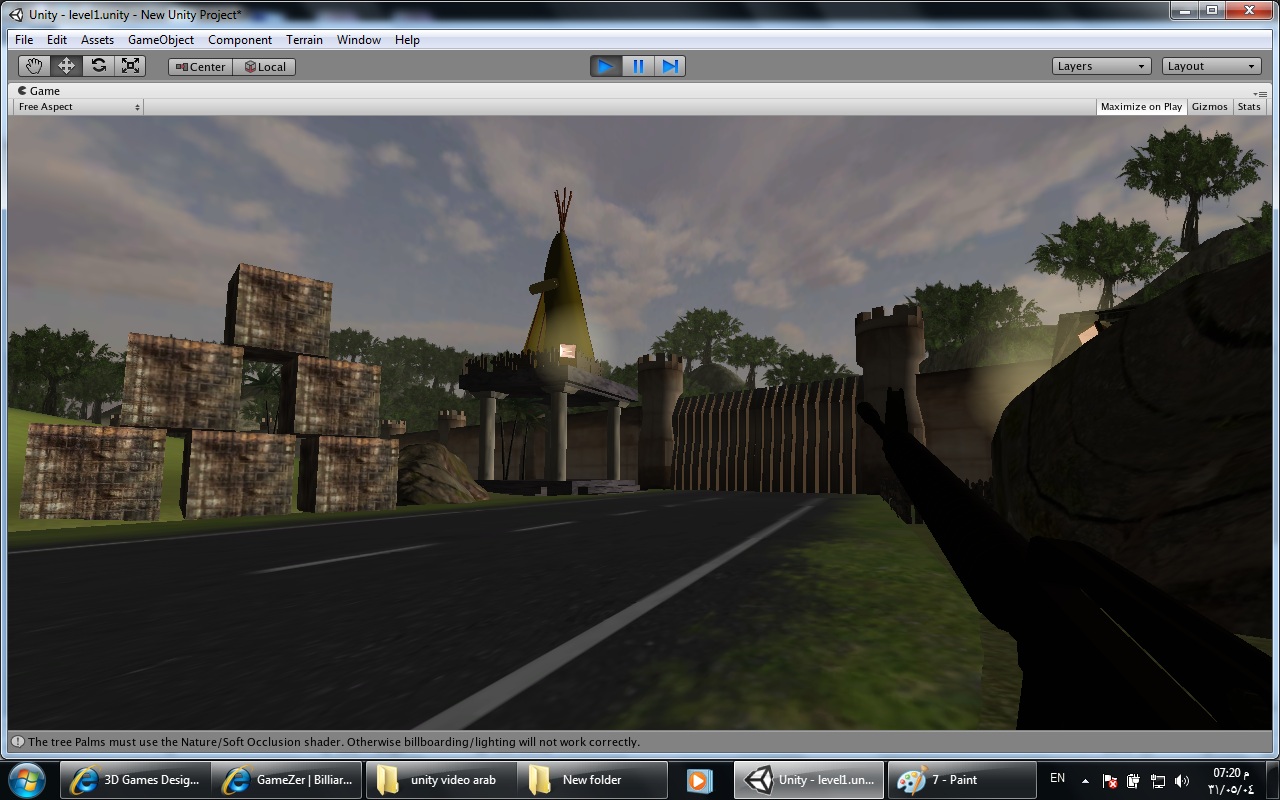Open the Terrain menu
This screenshot has width=1280, height=800.
pos(304,40)
